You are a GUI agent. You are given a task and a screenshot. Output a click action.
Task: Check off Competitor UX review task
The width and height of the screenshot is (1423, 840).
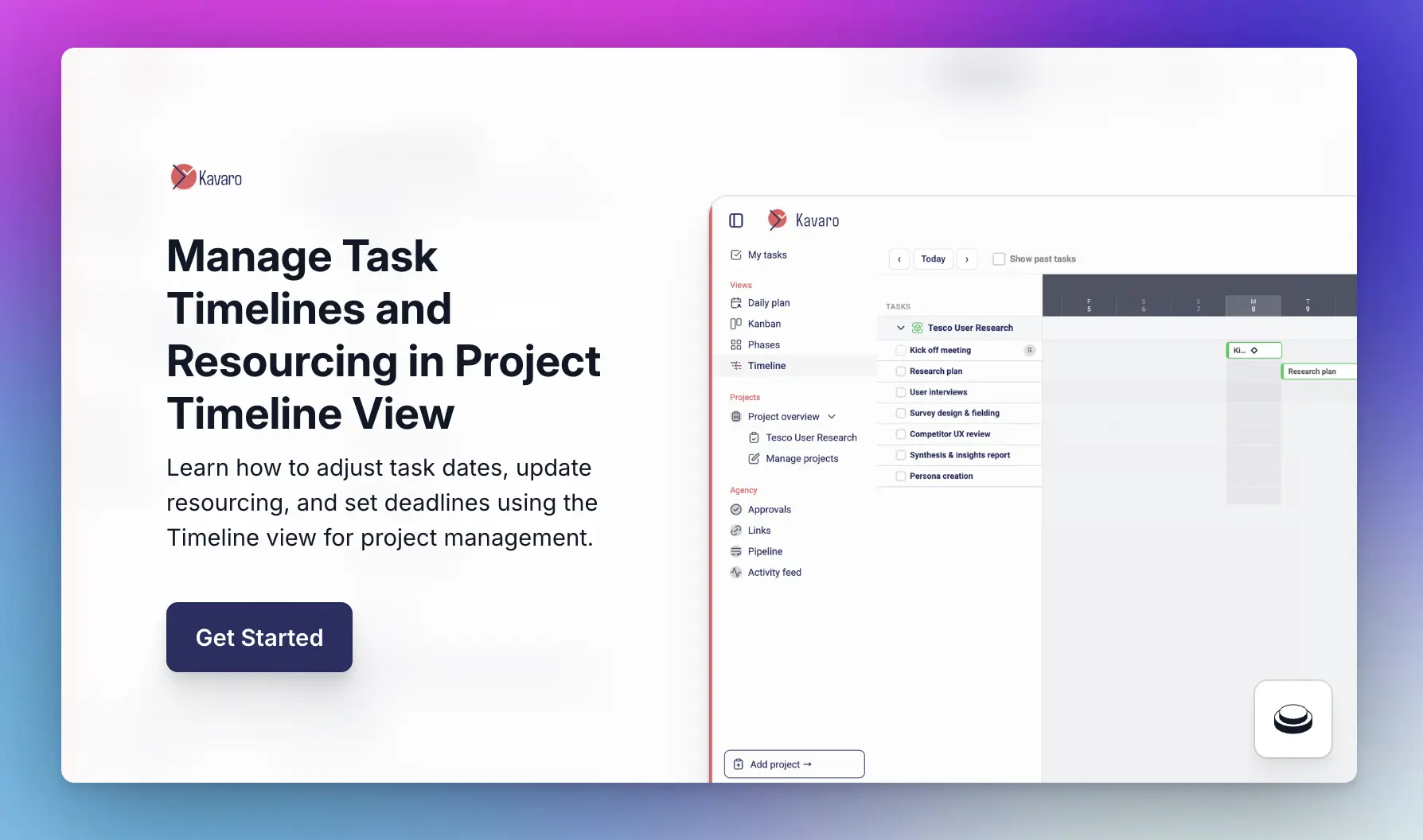(901, 434)
